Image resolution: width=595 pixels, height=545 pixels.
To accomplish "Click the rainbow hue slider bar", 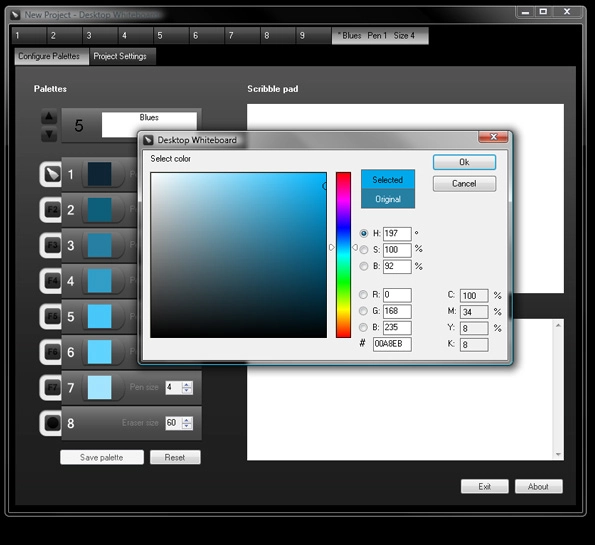I will pyautogui.click(x=343, y=255).
